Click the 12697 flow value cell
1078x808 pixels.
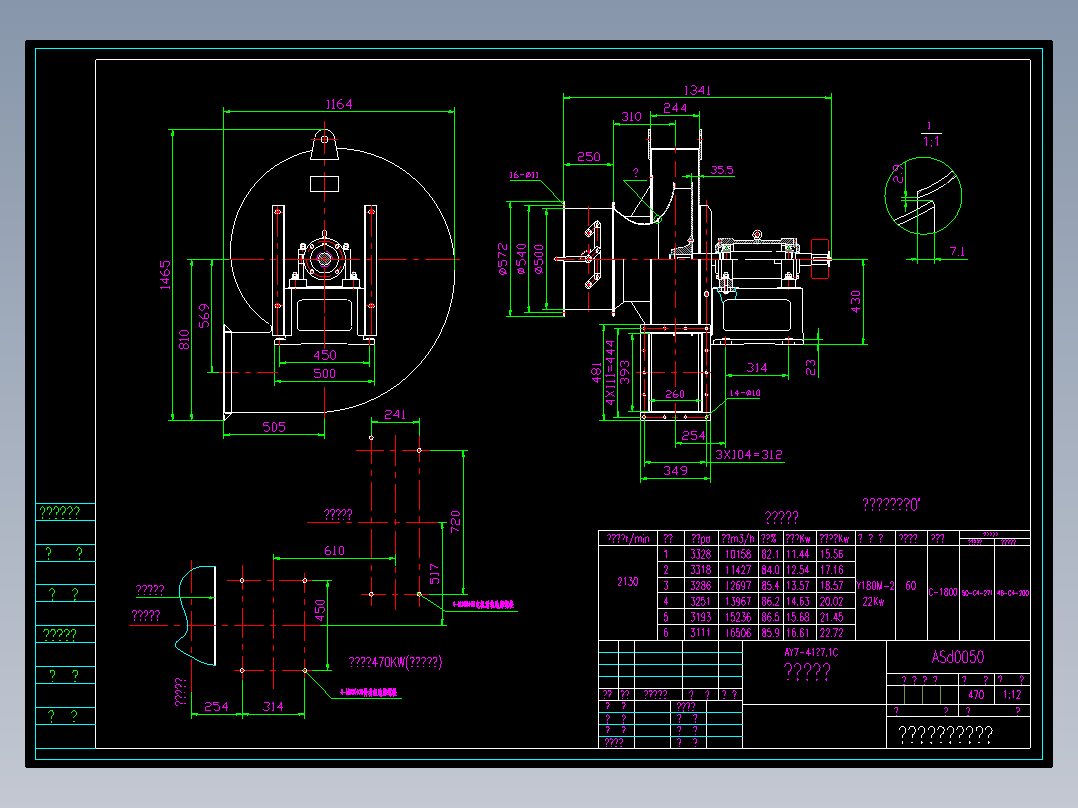[738, 586]
